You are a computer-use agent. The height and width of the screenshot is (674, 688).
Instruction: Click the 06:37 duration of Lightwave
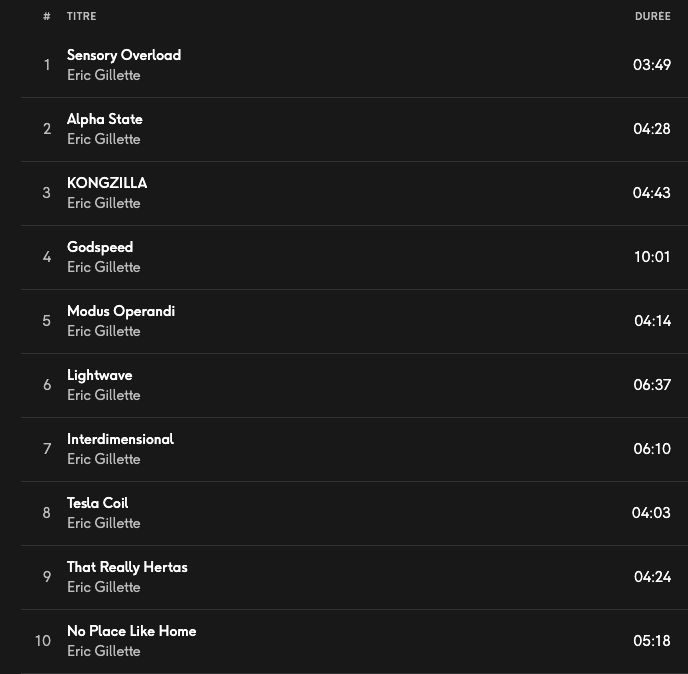pos(652,385)
